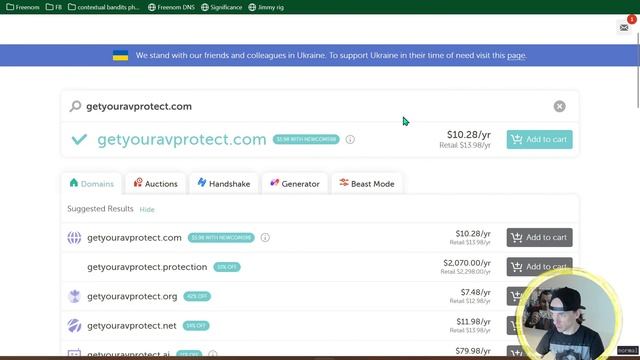The width and height of the screenshot is (640, 360).
Task: Click globe icon beside getyouravprotect.com row
Action: point(74,237)
